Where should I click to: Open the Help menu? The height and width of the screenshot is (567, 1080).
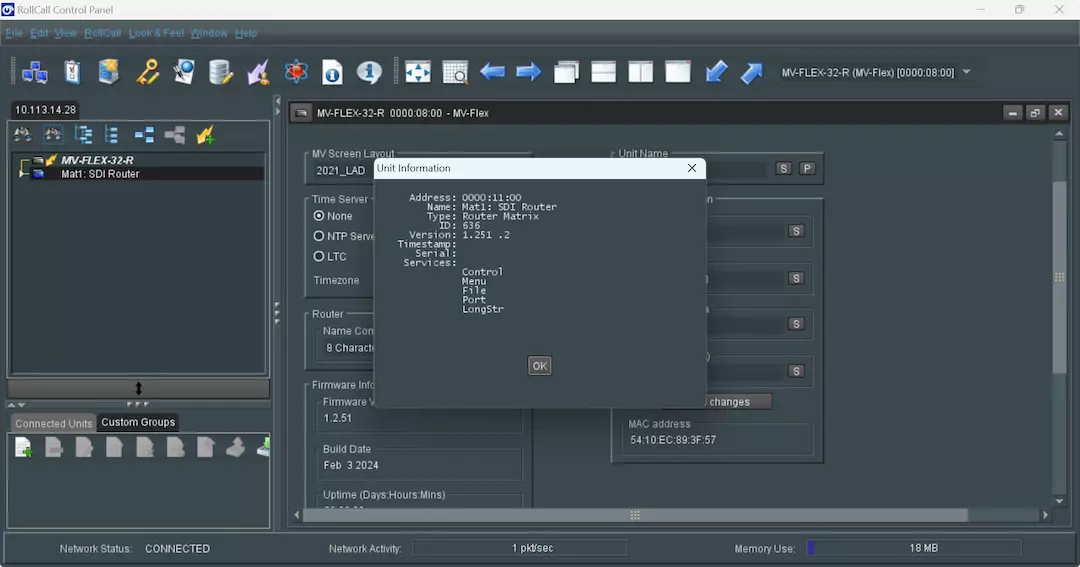[x=246, y=33]
